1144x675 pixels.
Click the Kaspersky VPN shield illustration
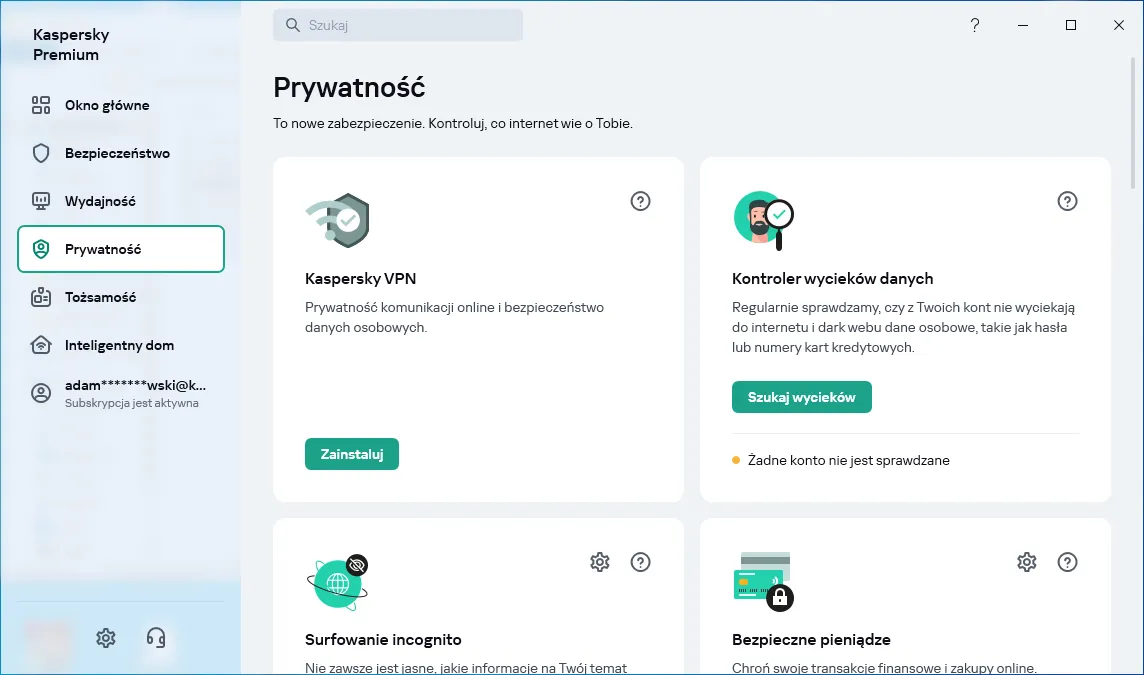(338, 221)
